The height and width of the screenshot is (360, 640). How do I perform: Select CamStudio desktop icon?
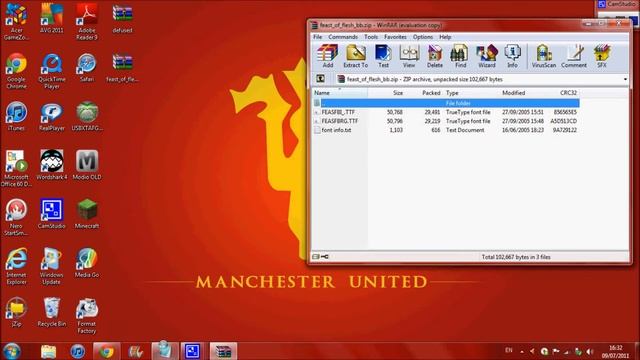click(51, 214)
